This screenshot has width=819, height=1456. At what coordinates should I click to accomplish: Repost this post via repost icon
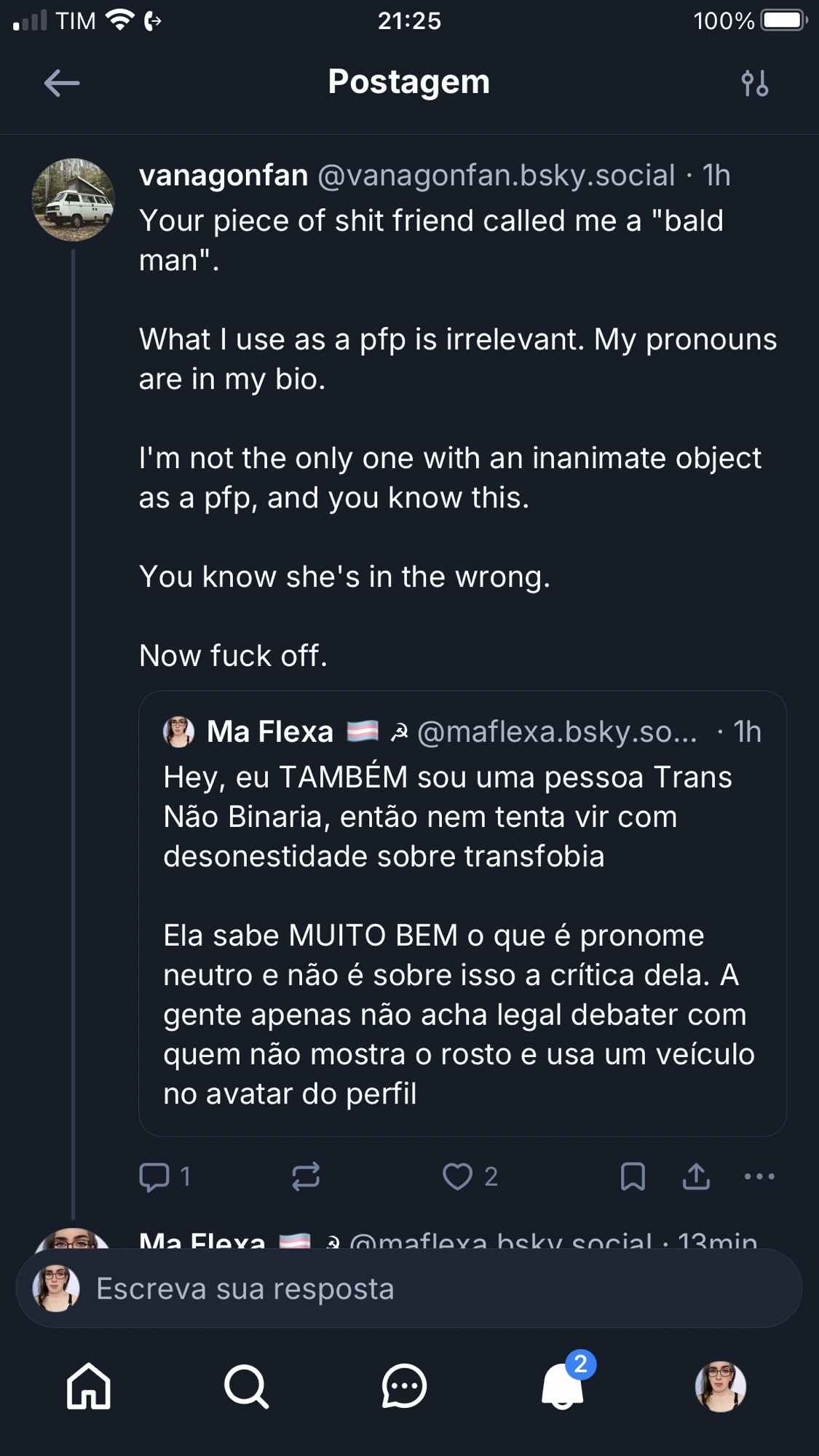(306, 1176)
